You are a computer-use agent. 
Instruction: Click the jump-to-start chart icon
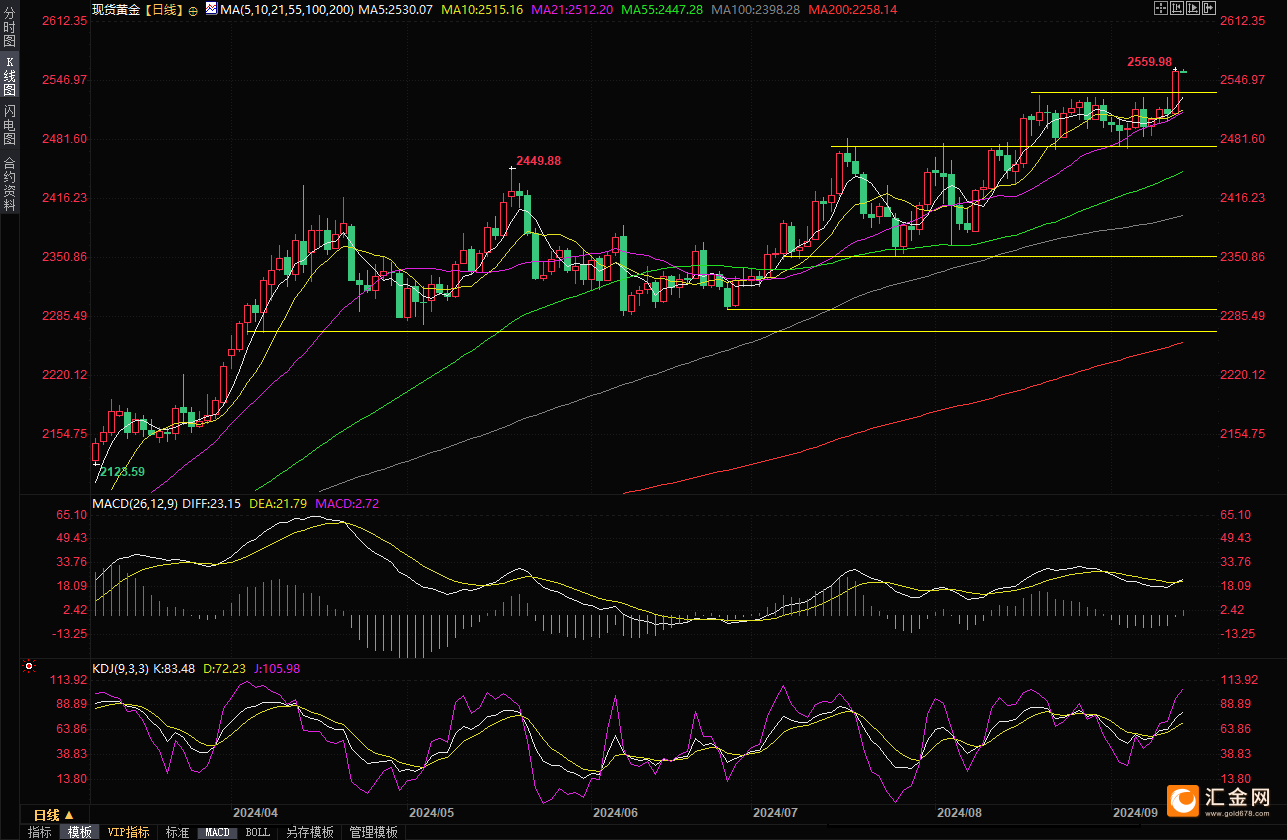[x=1177, y=8]
